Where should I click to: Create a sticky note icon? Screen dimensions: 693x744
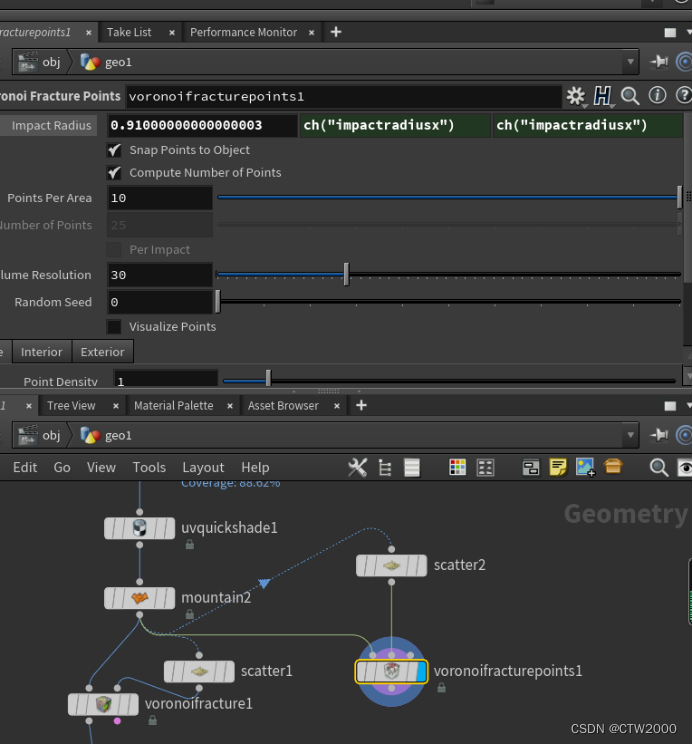558,467
